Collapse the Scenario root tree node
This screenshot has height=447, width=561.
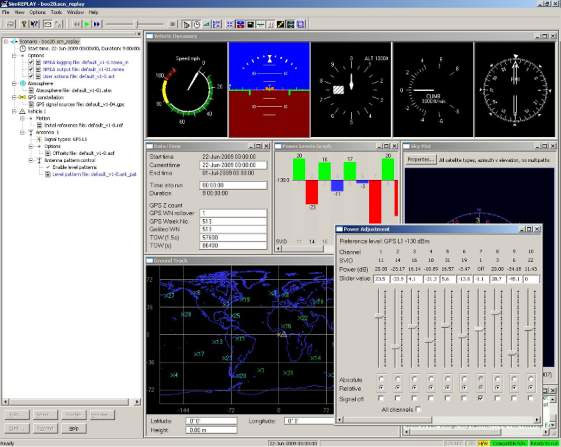coord(6,42)
